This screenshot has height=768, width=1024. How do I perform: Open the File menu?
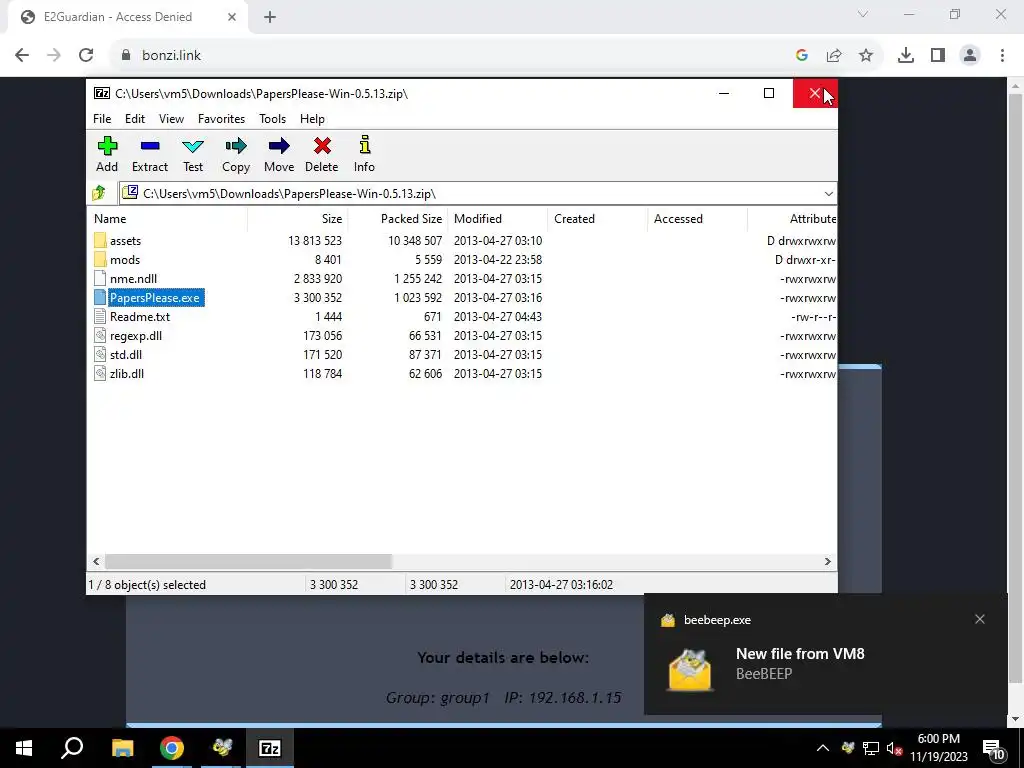(102, 119)
